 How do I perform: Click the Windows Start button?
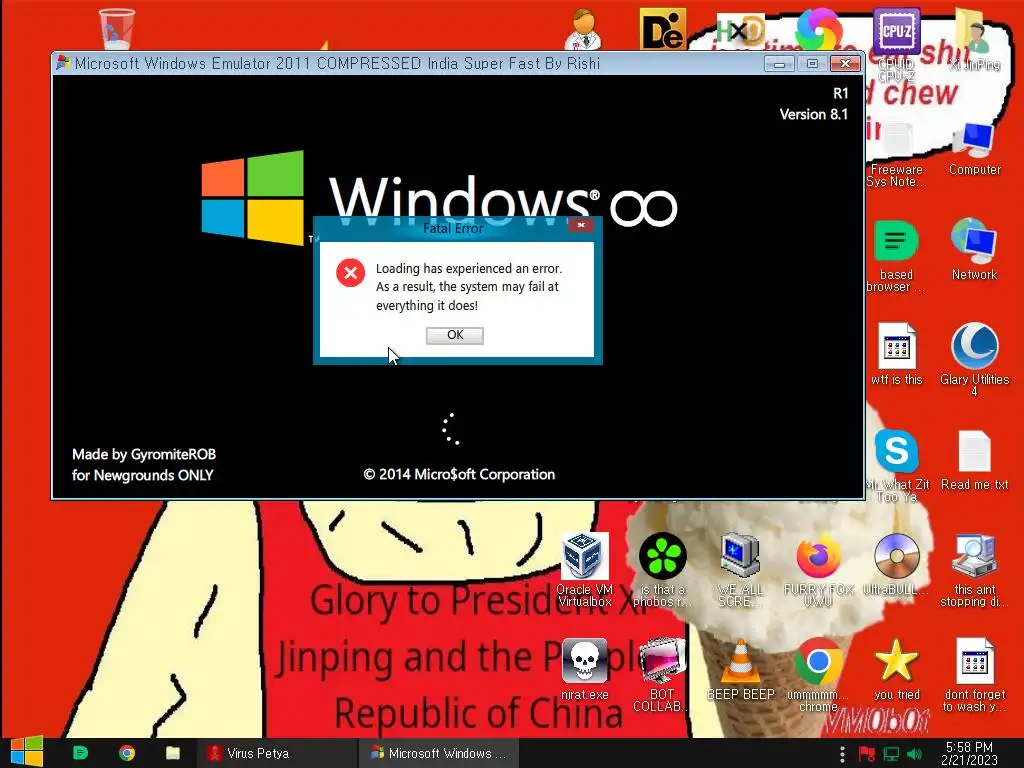coord(27,752)
